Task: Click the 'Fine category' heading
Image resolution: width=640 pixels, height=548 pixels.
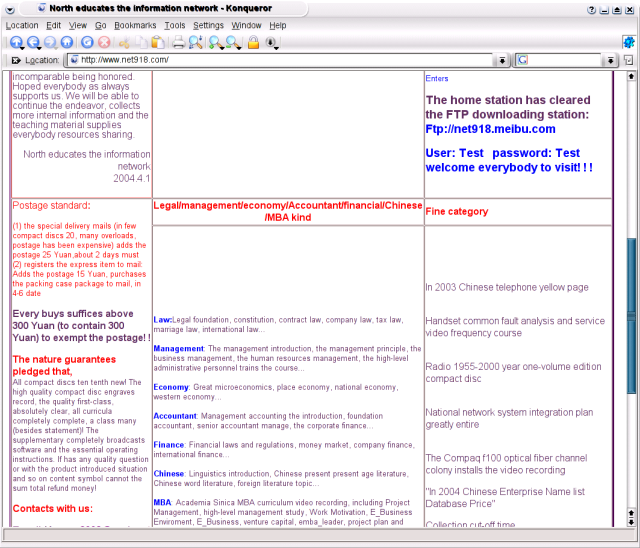Action: pyautogui.click(x=457, y=211)
